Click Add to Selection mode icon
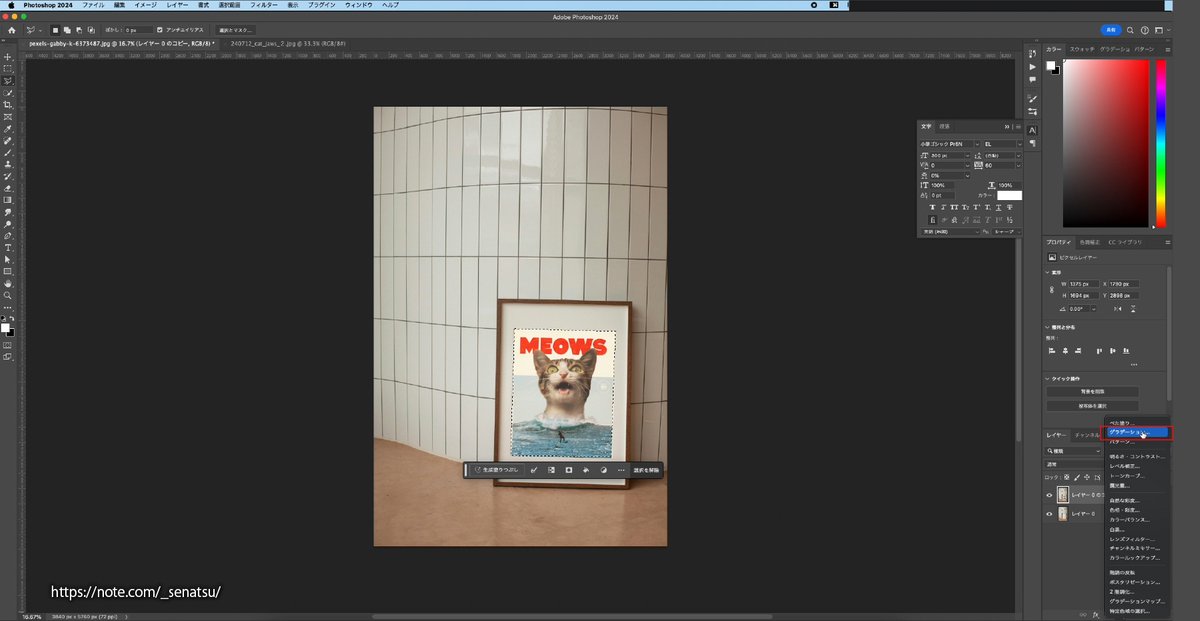1200x621 pixels. pyautogui.click(x=68, y=30)
